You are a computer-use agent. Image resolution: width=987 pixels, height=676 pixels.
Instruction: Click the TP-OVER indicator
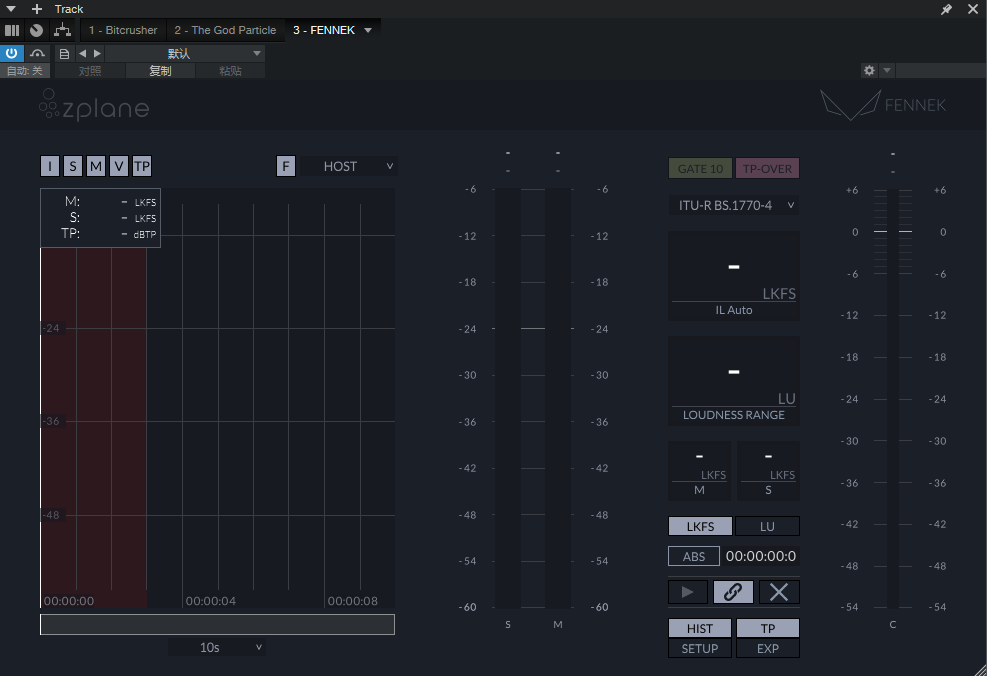click(x=767, y=169)
